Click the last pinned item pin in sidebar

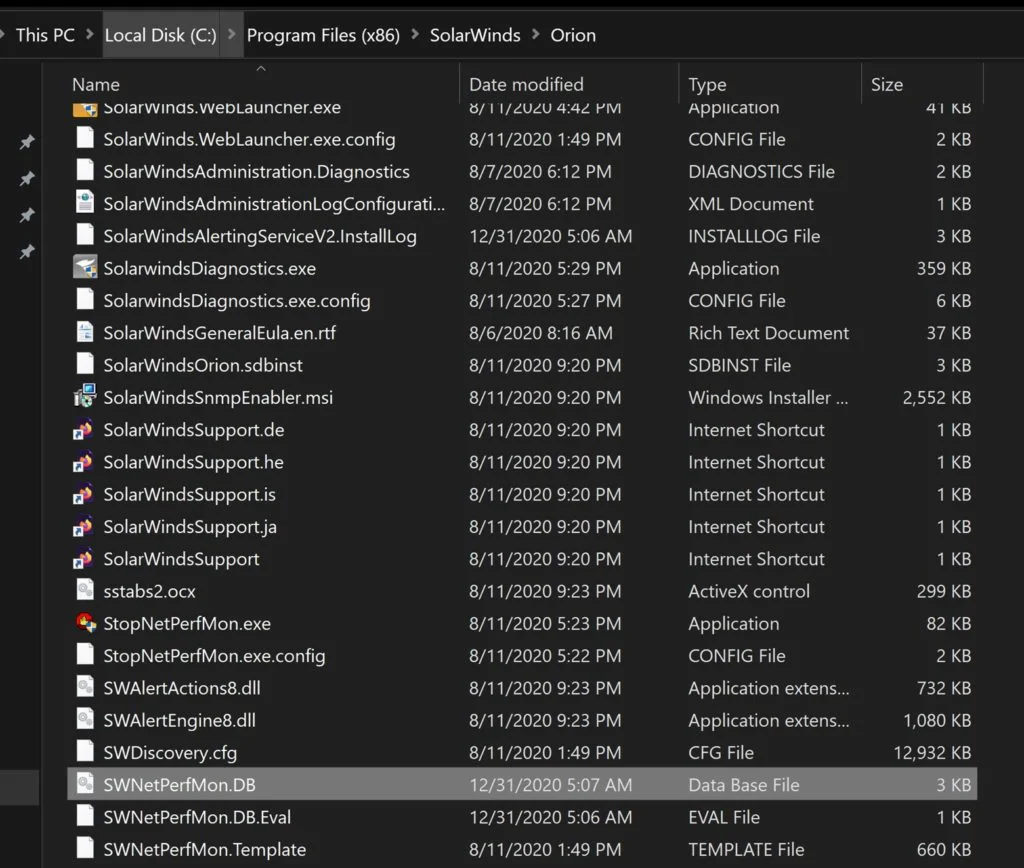click(27, 251)
